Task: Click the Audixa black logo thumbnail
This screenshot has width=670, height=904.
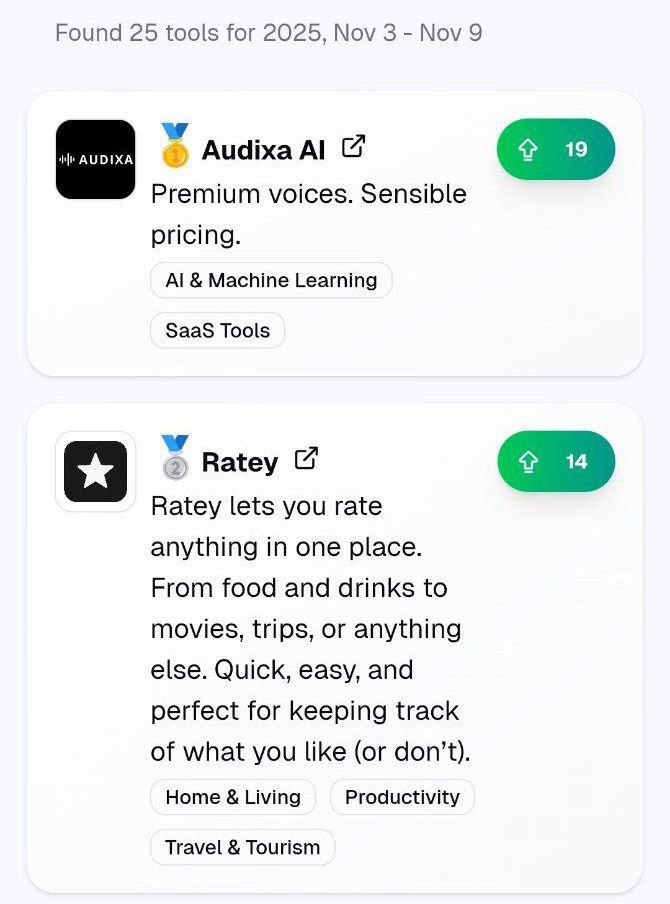Action: [x=96, y=160]
